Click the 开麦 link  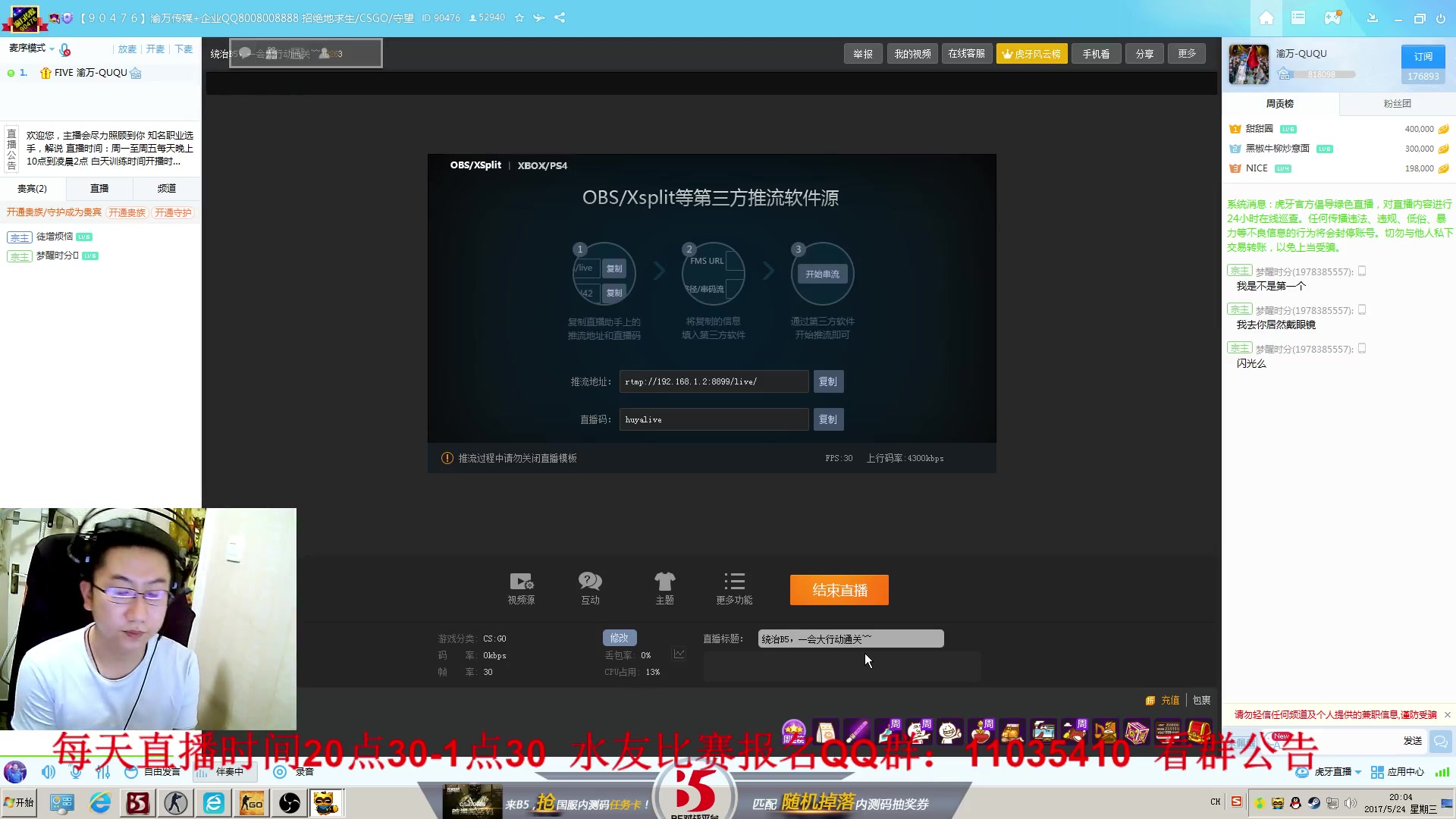coord(155,49)
